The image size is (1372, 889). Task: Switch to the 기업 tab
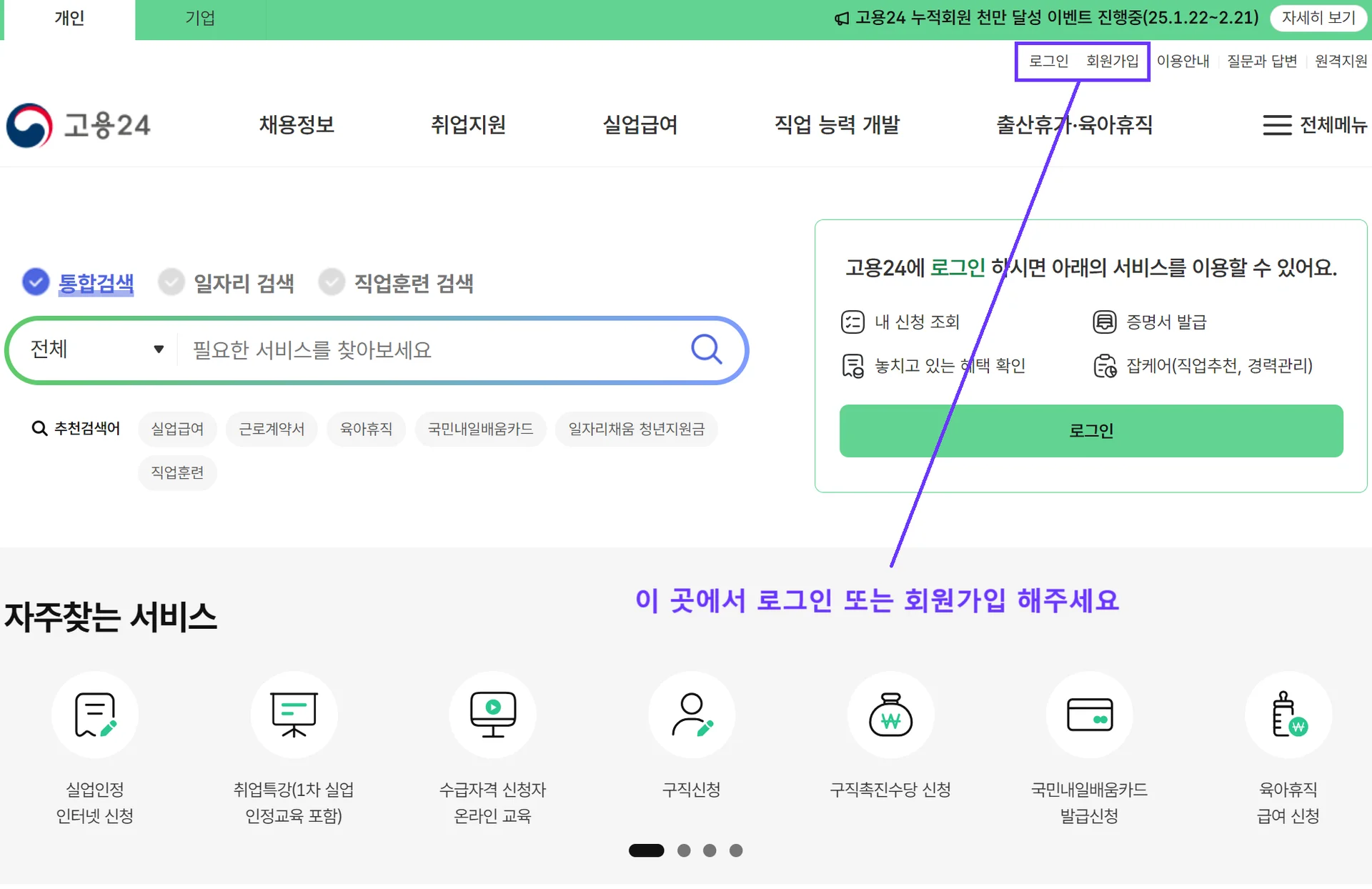pos(200,19)
